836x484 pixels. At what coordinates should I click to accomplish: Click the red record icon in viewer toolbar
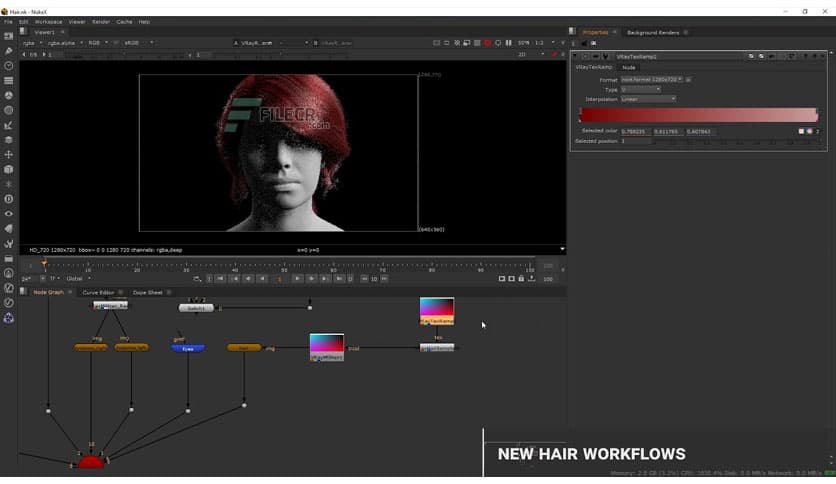pyautogui.click(x=487, y=43)
